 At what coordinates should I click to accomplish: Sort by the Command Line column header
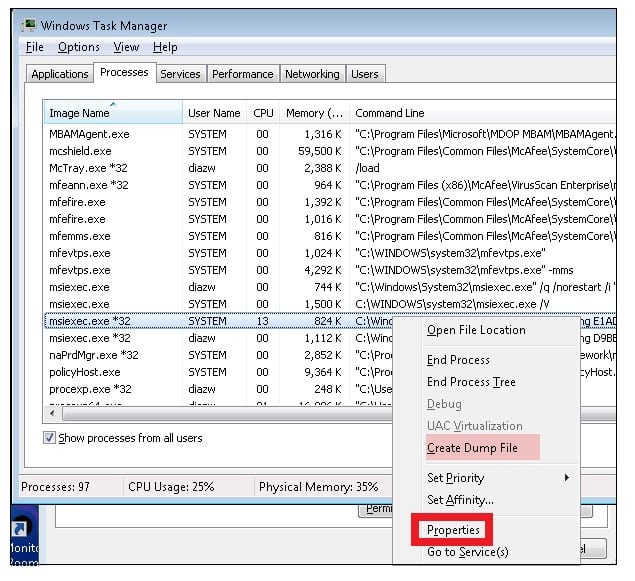click(482, 113)
